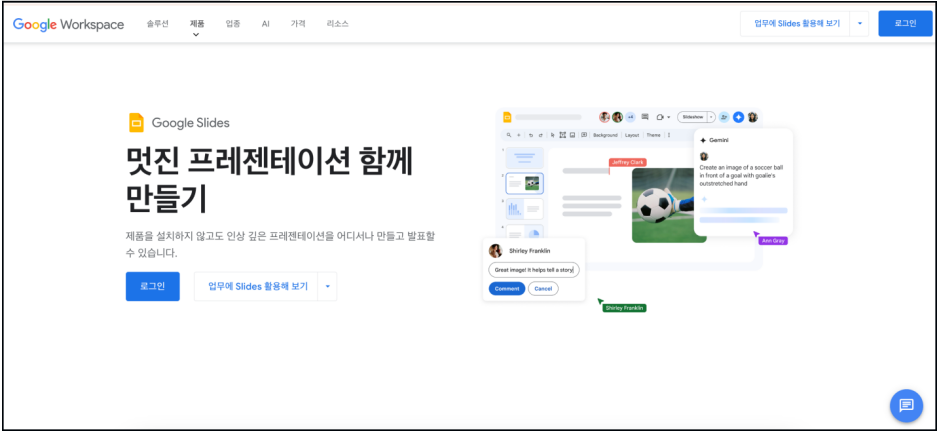Image resolution: width=940 pixels, height=435 pixels.
Task: Click the white '업무에 Slides 활용해 보기' button below the description
Action: [x=256, y=286]
